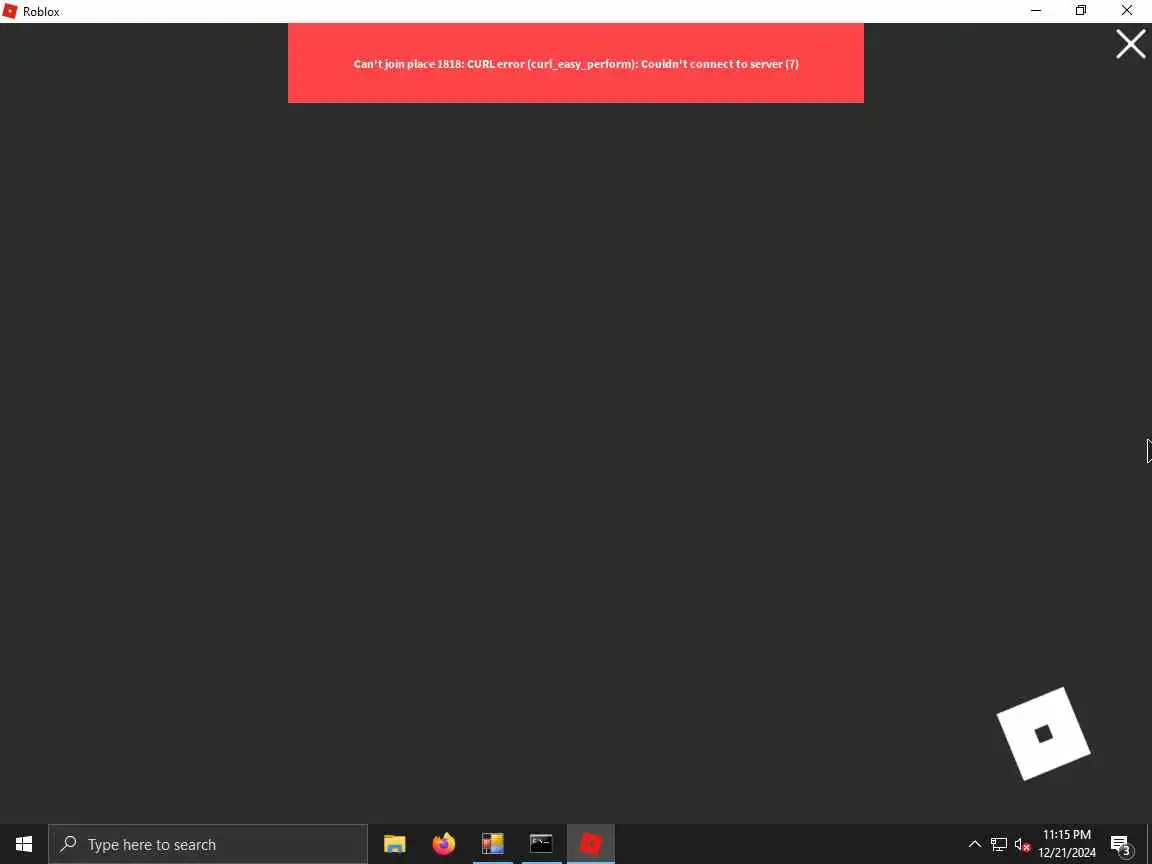Open the clock showing 11:15 PM
This screenshot has width=1152, height=864.
[1067, 844]
